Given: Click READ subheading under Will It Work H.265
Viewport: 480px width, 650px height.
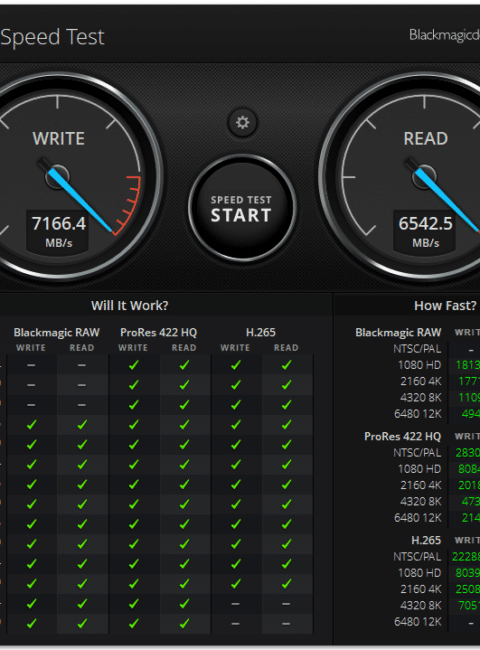Looking at the screenshot, I should 286,348.
